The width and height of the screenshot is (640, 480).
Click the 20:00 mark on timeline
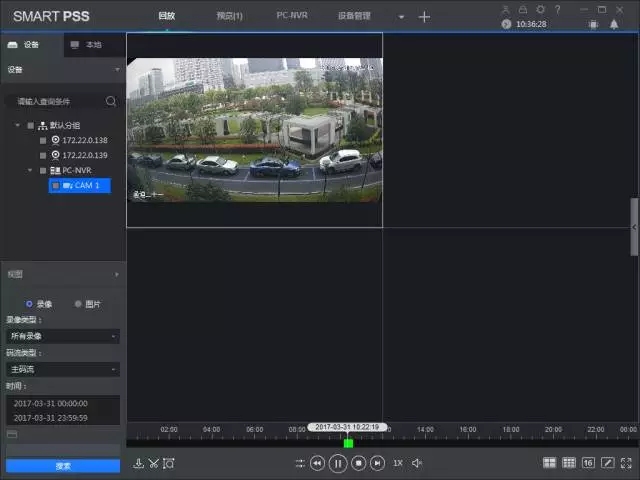[x=553, y=429]
